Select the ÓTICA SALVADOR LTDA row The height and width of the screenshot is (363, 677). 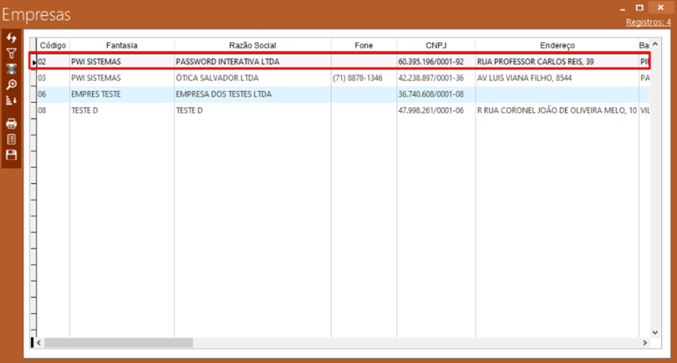pyautogui.click(x=340, y=78)
